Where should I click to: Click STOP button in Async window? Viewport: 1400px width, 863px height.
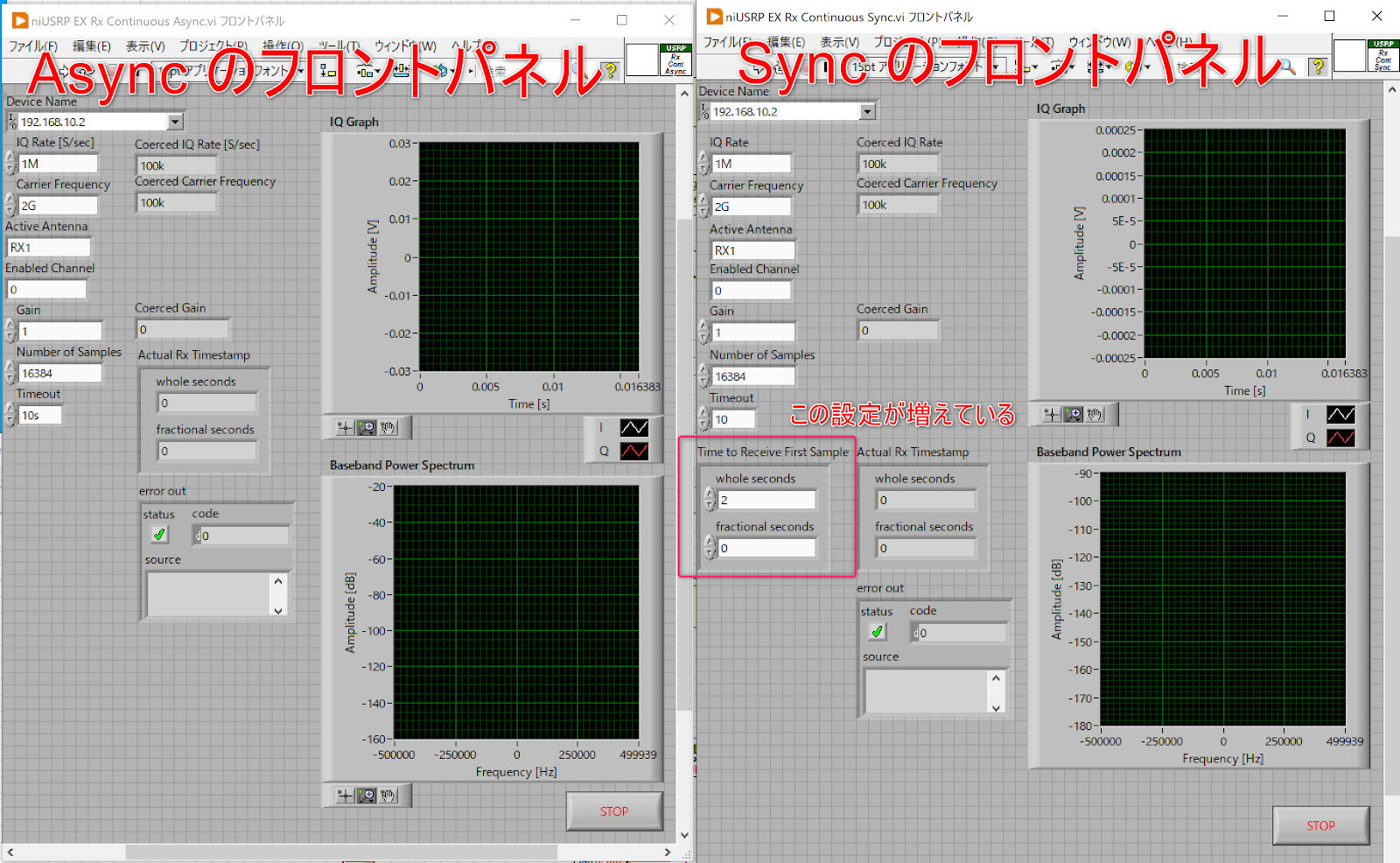[x=614, y=811]
